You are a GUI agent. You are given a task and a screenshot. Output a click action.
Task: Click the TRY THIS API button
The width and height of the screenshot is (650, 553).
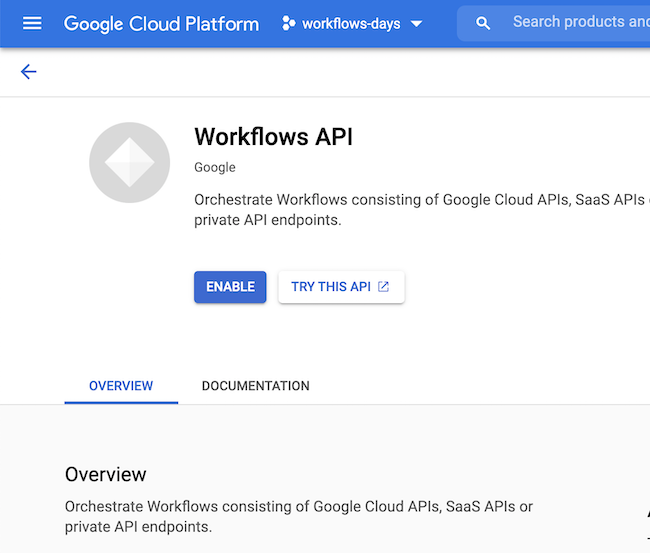click(341, 287)
